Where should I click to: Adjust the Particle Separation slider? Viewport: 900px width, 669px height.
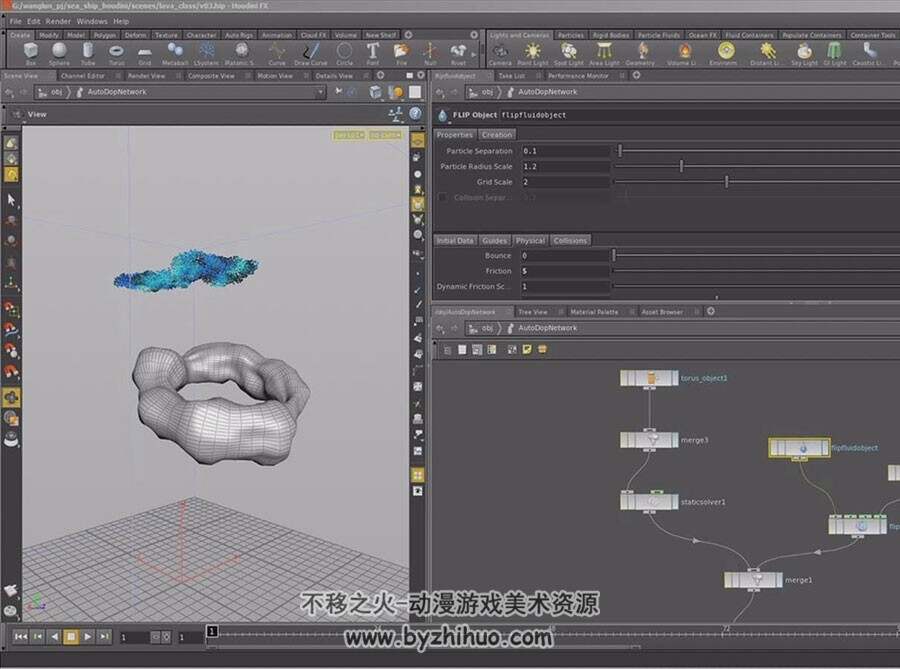point(620,150)
